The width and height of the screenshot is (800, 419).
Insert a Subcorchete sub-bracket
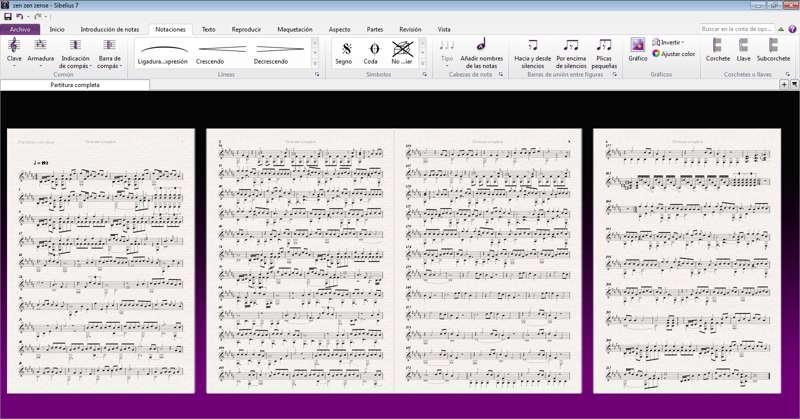[x=773, y=50]
